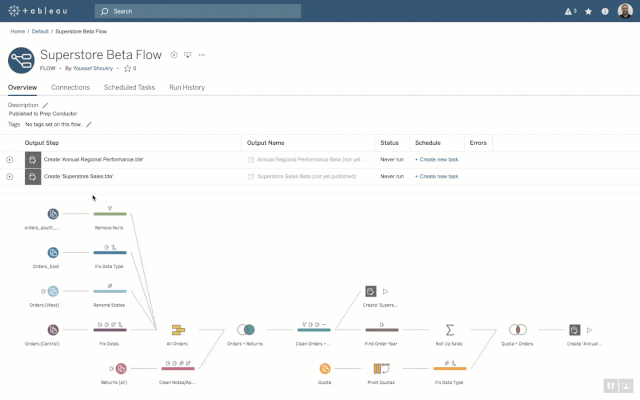Go to Default project breadcrumb
The width and height of the screenshot is (640, 400).
pos(40,31)
